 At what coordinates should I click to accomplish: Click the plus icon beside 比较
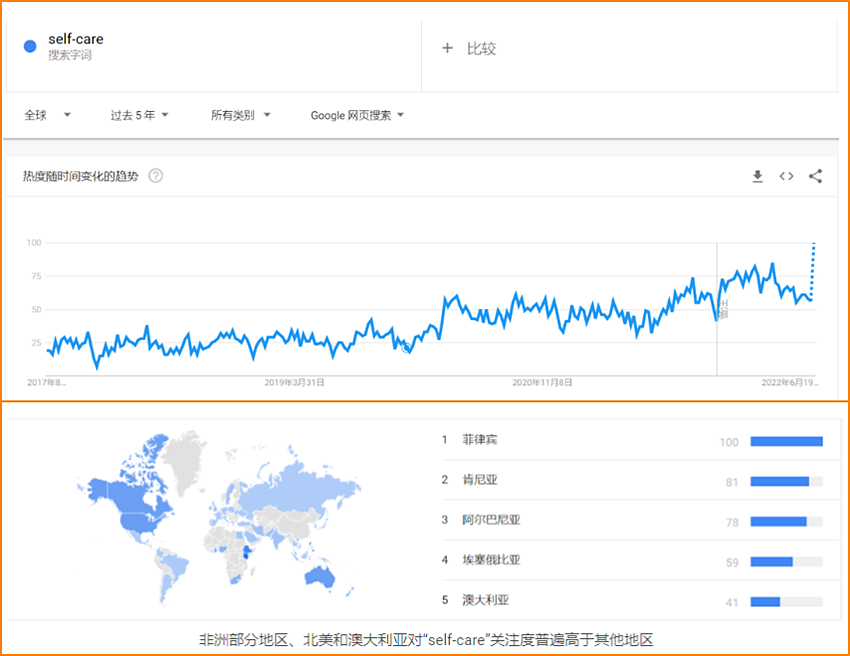[x=448, y=48]
